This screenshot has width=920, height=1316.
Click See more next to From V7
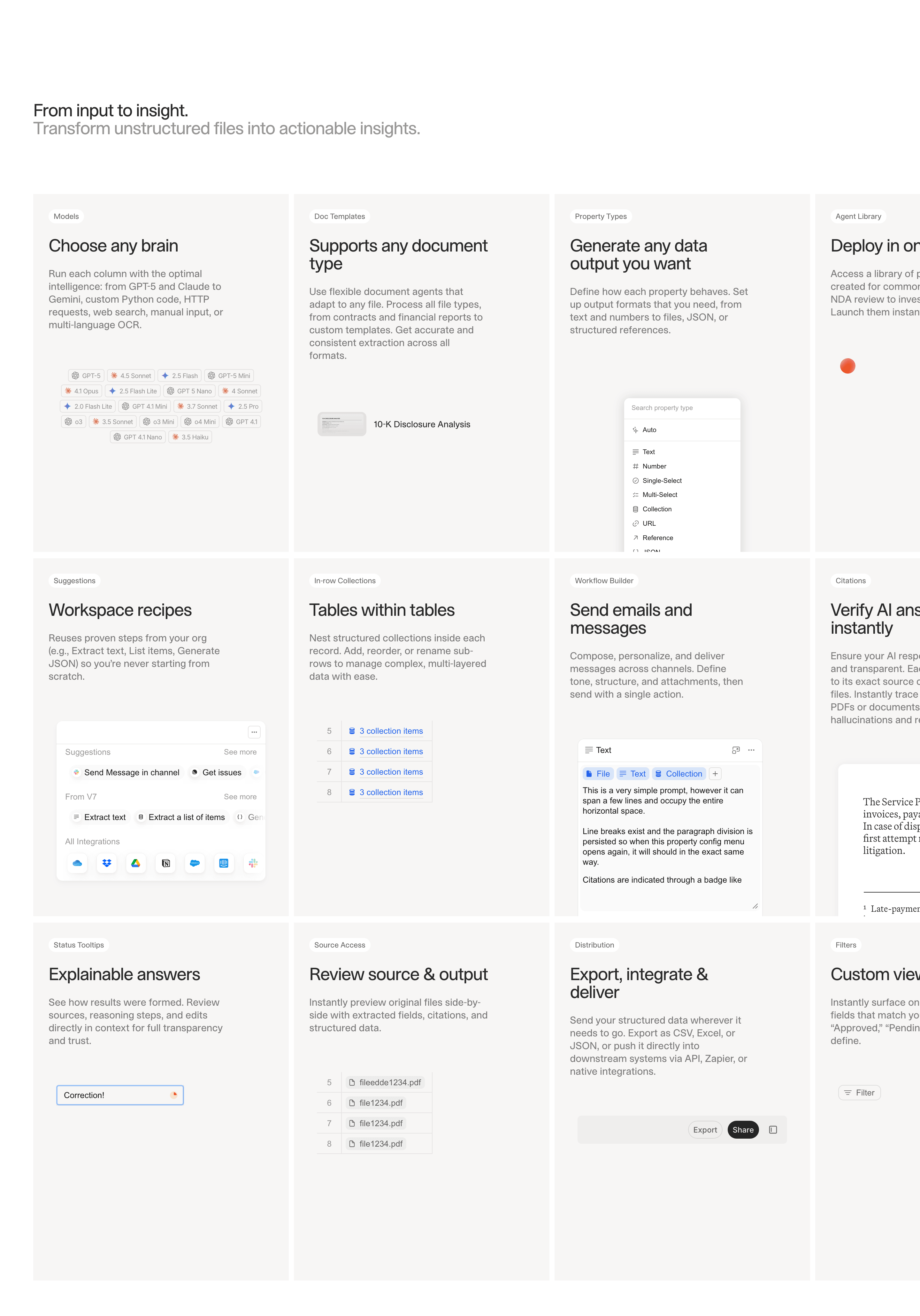pyautogui.click(x=240, y=797)
